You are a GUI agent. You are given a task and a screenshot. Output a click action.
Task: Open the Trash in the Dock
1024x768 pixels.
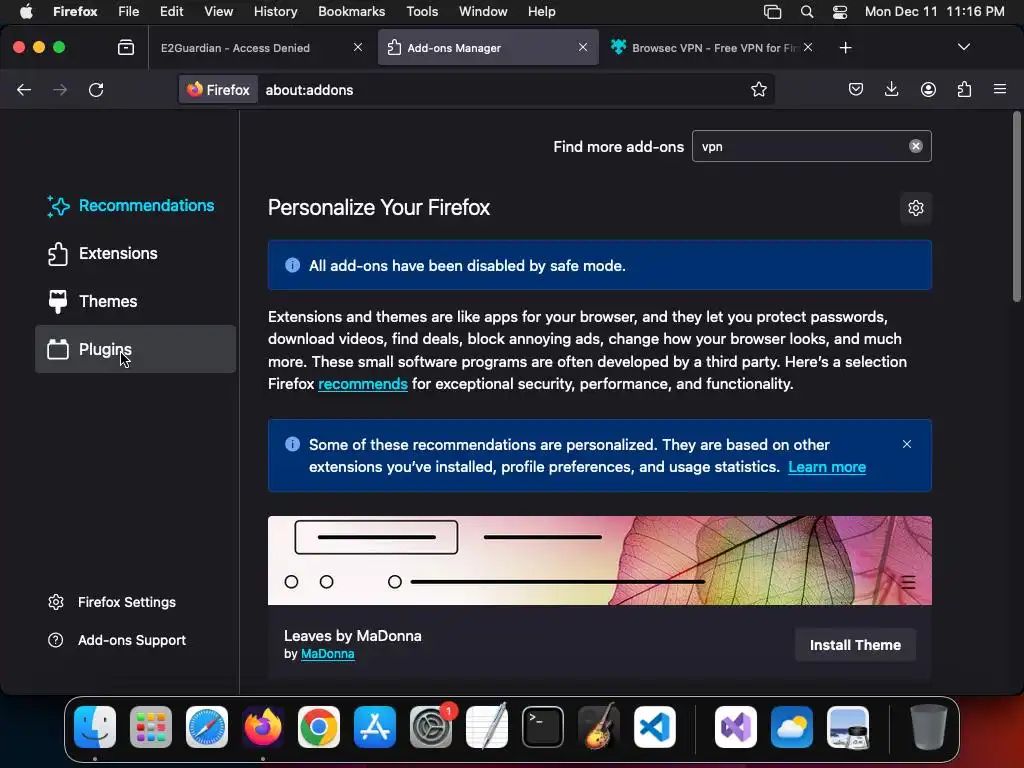tap(928, 727)
